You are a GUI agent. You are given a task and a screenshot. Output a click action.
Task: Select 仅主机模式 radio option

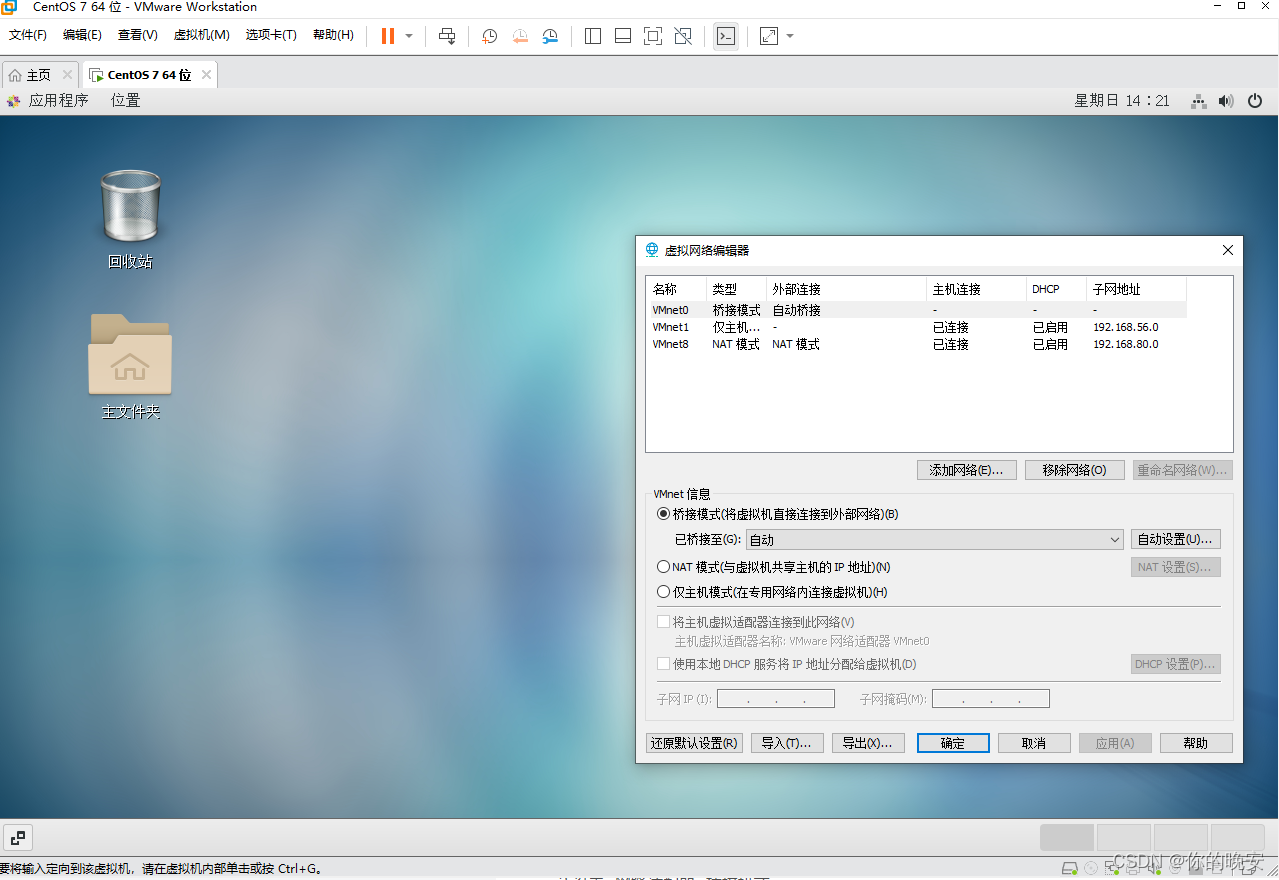(663, 592)
